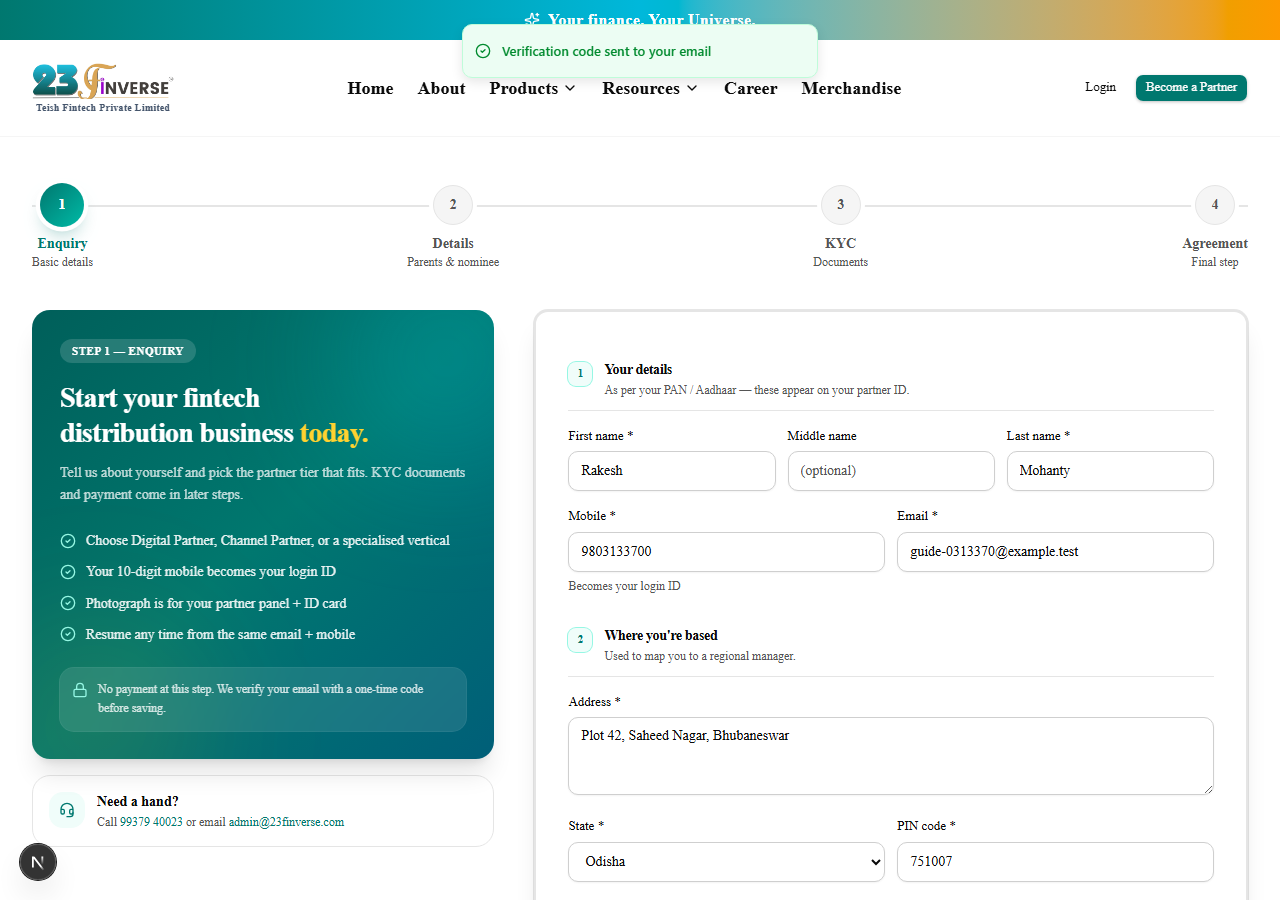
Task: Navigate to the About page
Action: pos(441,88)
